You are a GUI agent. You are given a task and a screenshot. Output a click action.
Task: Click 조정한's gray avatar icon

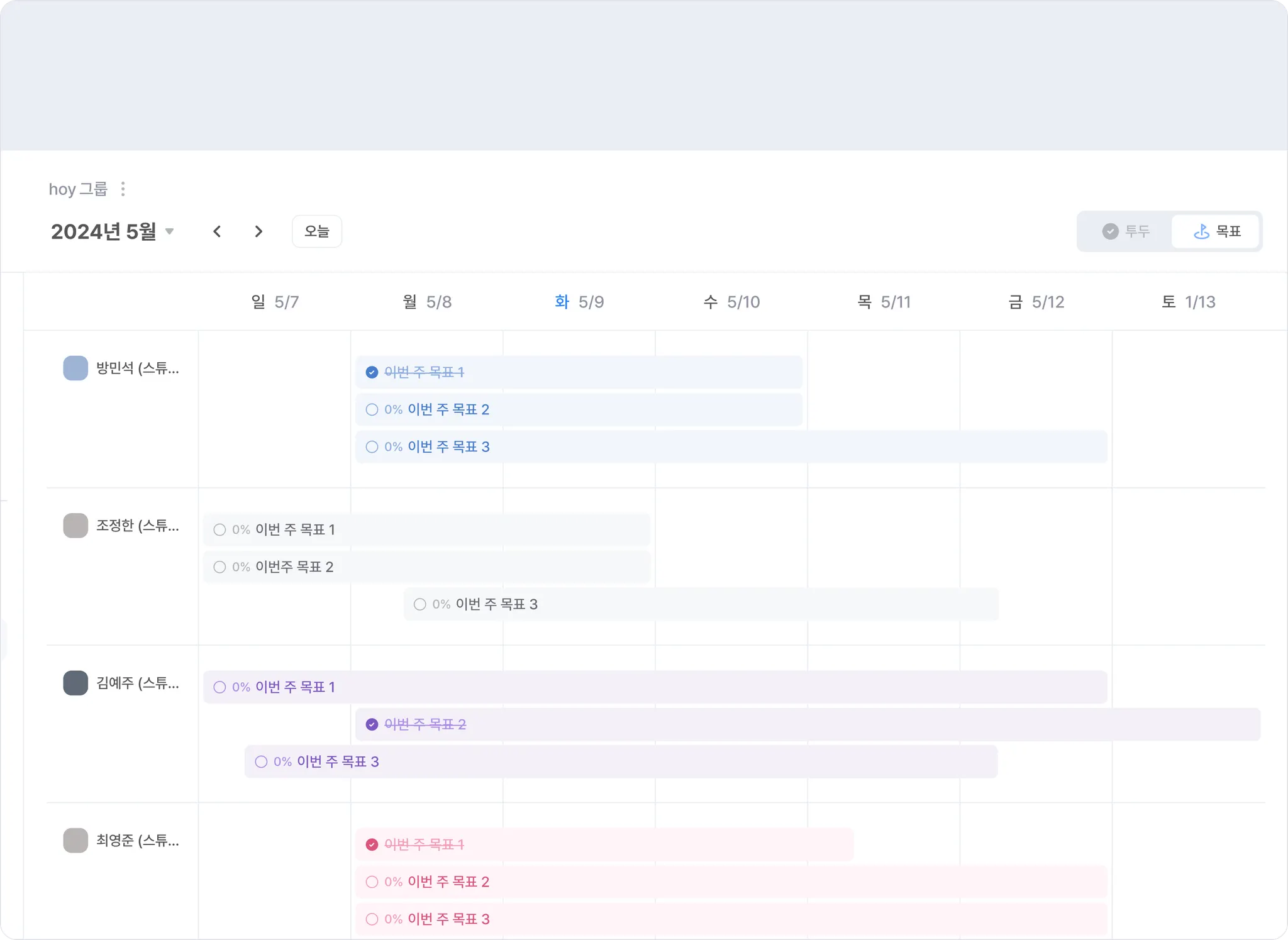pos(75,526)
